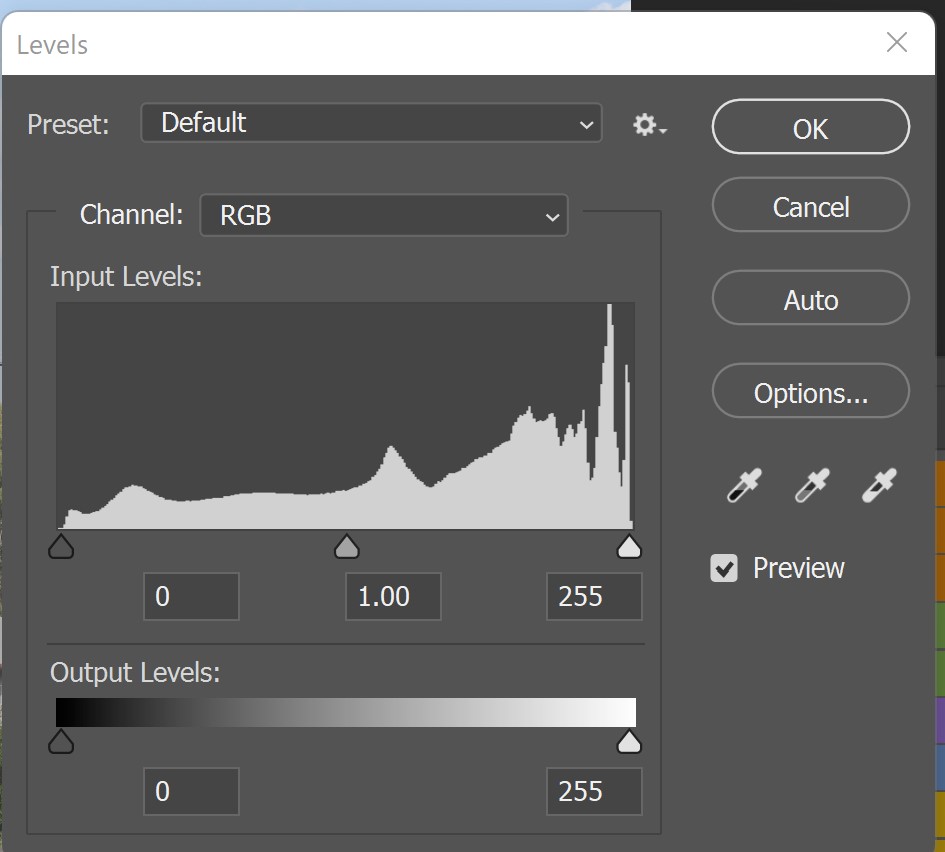Open the Preset dropdown

(371, 123)
